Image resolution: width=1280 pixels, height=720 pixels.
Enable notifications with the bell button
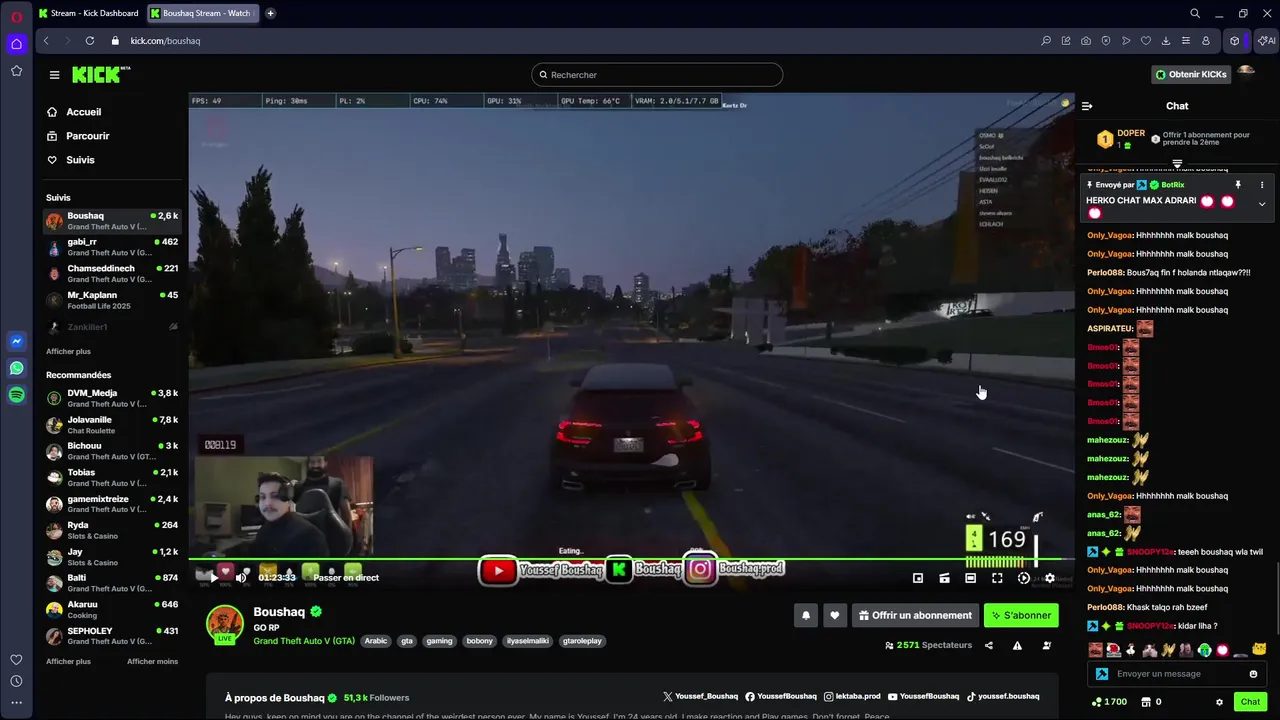pyautogui.click(x=806, y=615)
